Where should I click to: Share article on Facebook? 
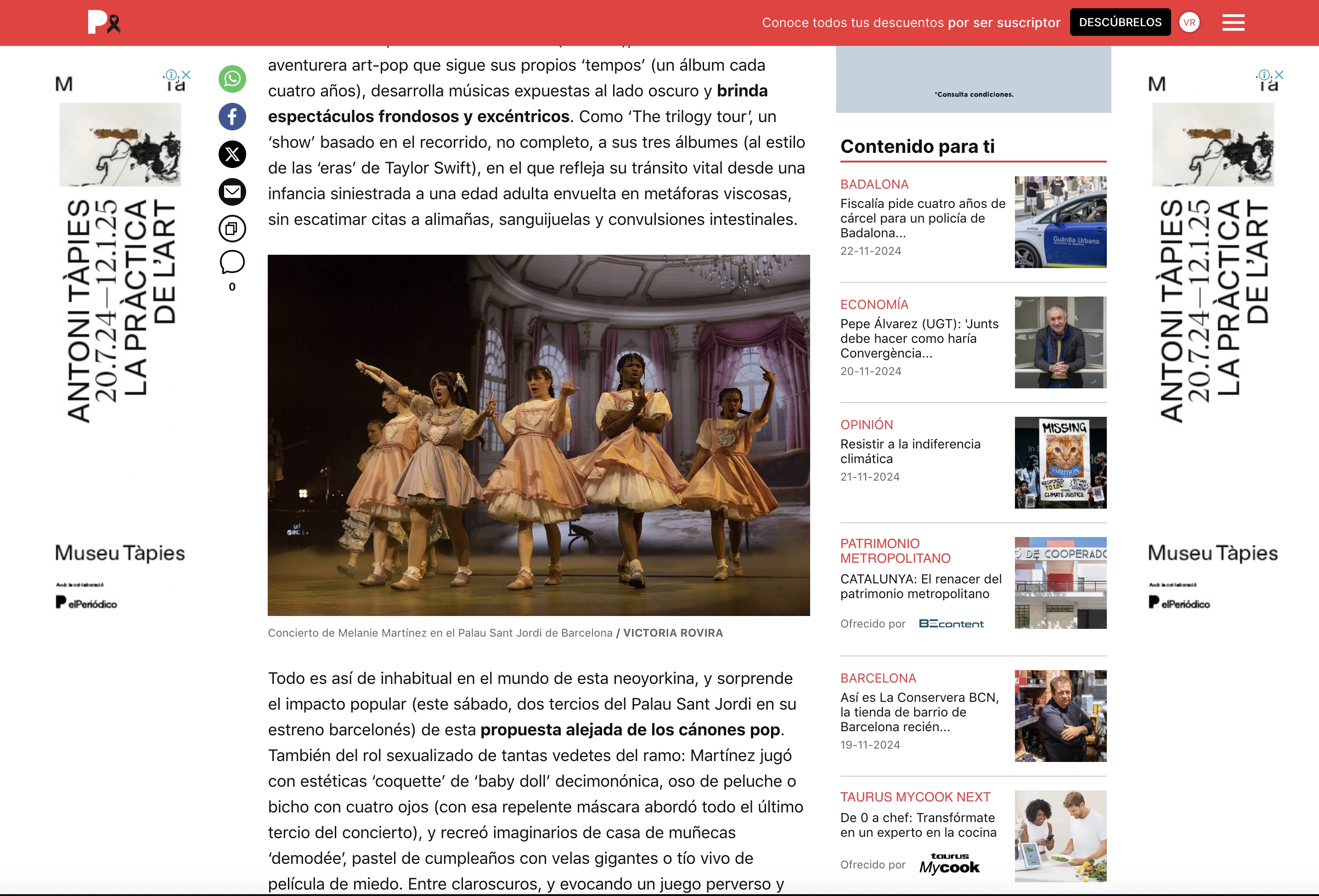232,116
